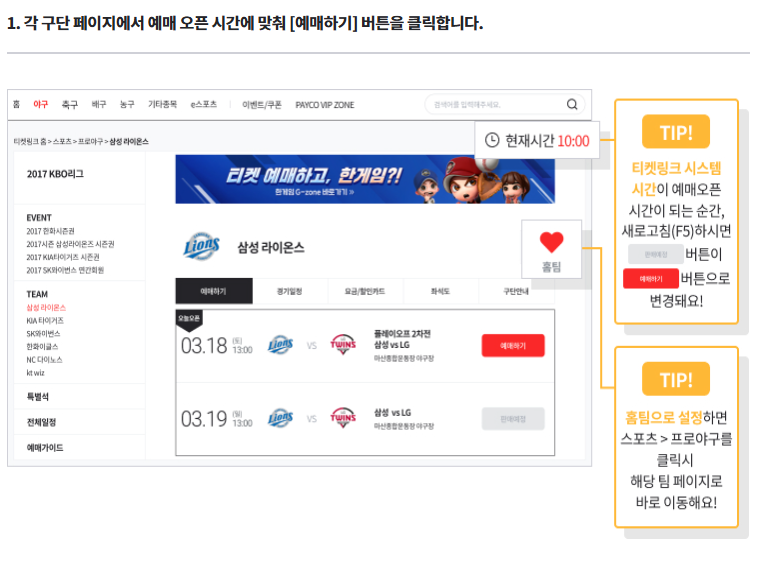Open 기타종목 in top navigation
This screenshot has width=759, height=562.
[162, 104]
